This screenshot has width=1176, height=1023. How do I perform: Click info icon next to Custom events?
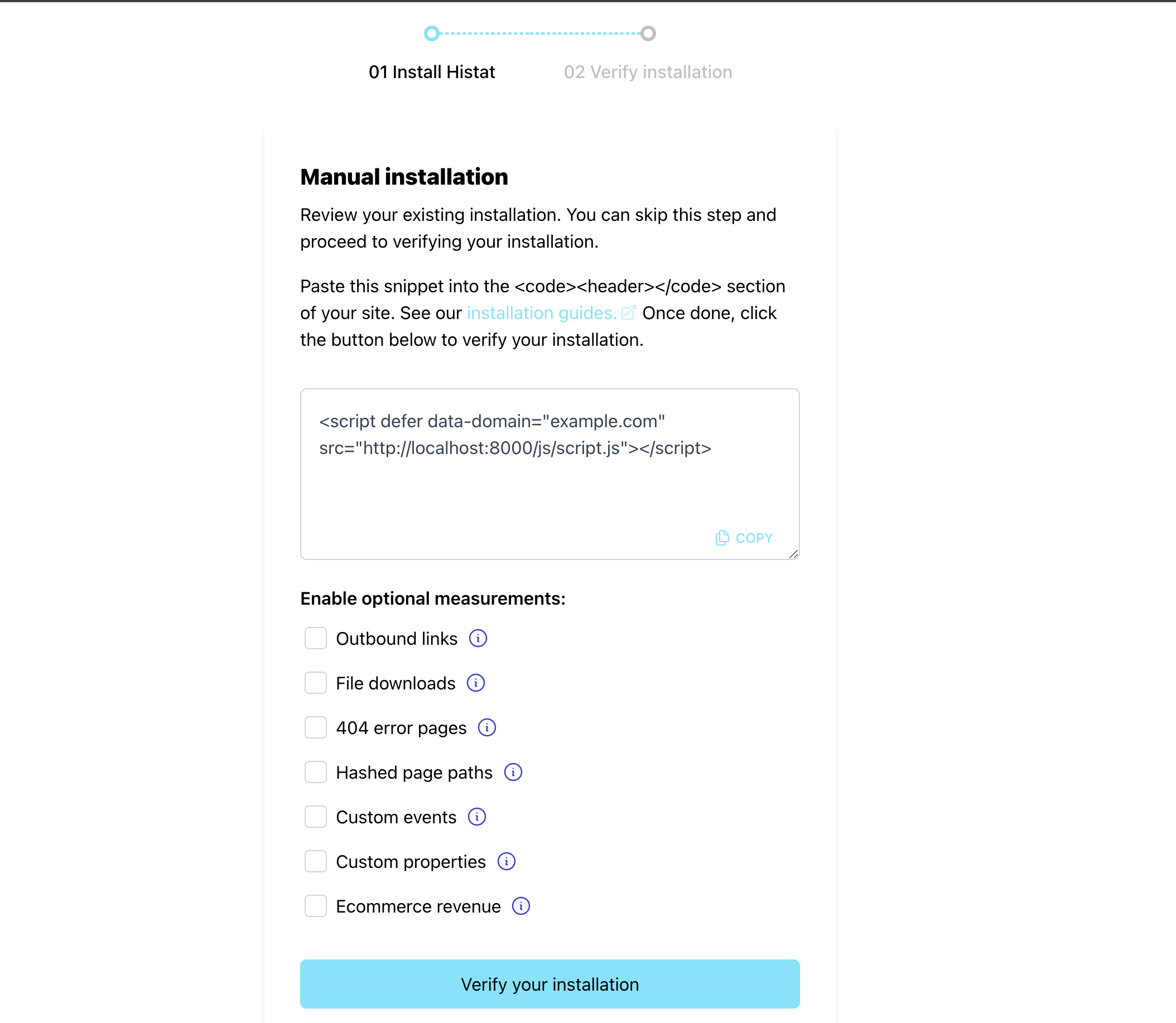(477, 817)
